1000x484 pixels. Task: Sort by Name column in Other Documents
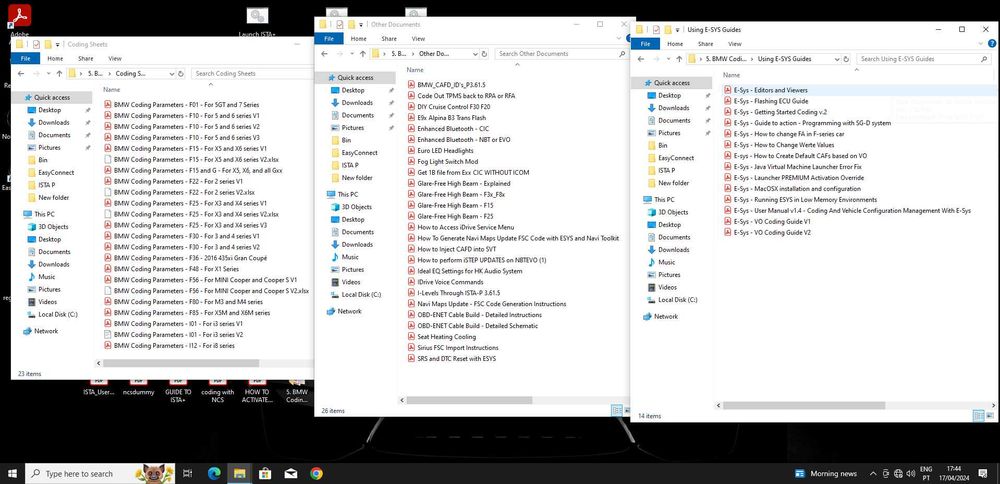[415, 70]
